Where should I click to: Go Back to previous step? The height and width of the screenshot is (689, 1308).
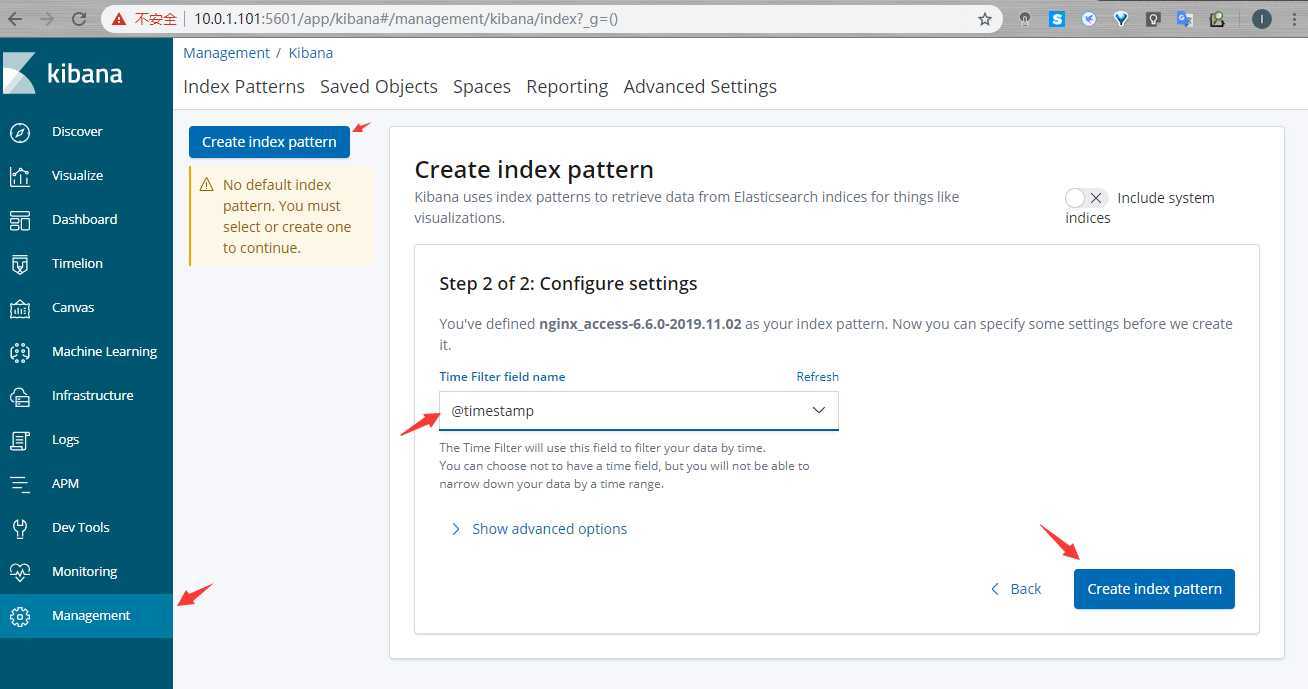tap(1016, 589)
